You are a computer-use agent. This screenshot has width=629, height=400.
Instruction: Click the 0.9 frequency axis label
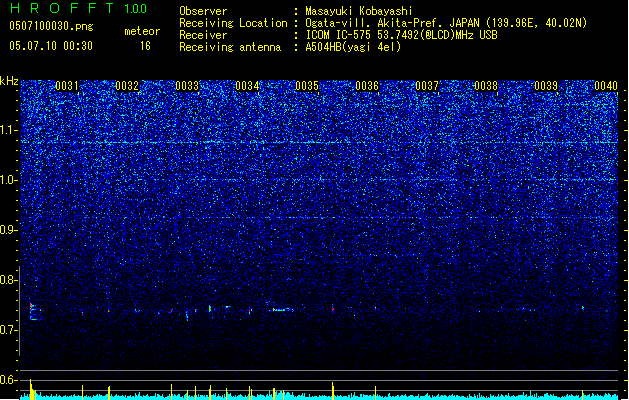click(8, 230)
